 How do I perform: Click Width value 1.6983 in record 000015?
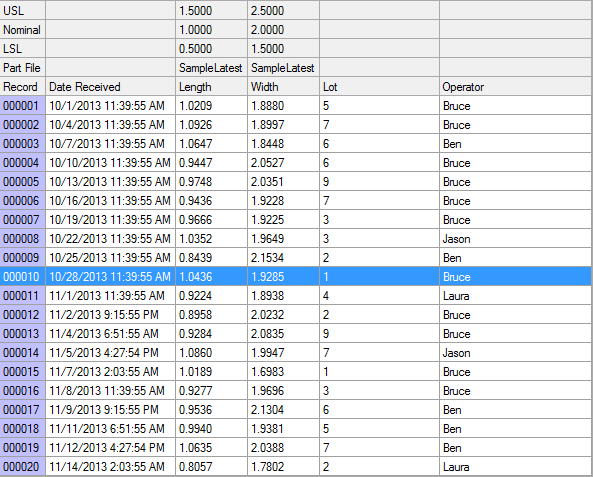click(284, 371)
